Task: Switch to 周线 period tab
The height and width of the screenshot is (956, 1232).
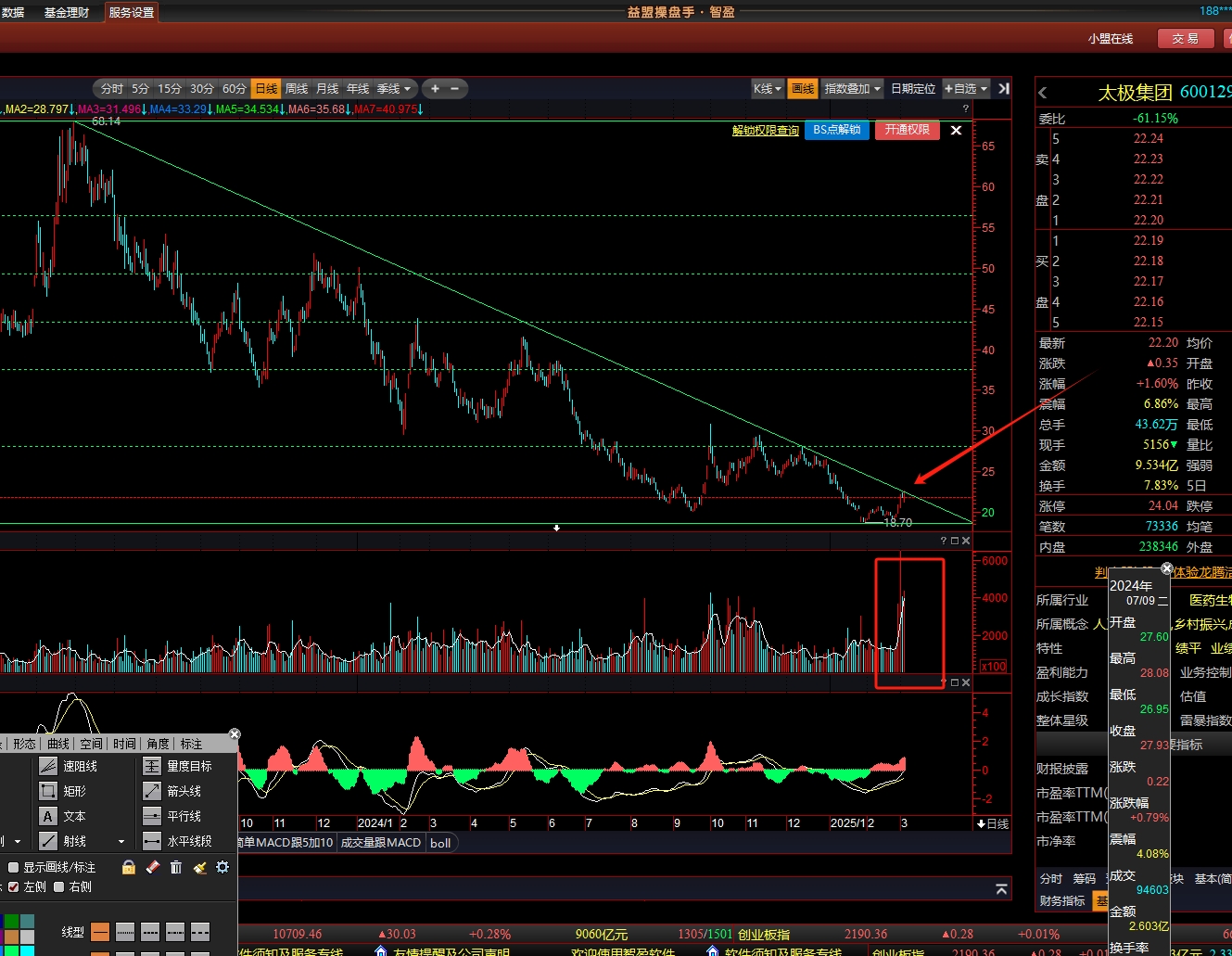Action: tap(297, 89)
